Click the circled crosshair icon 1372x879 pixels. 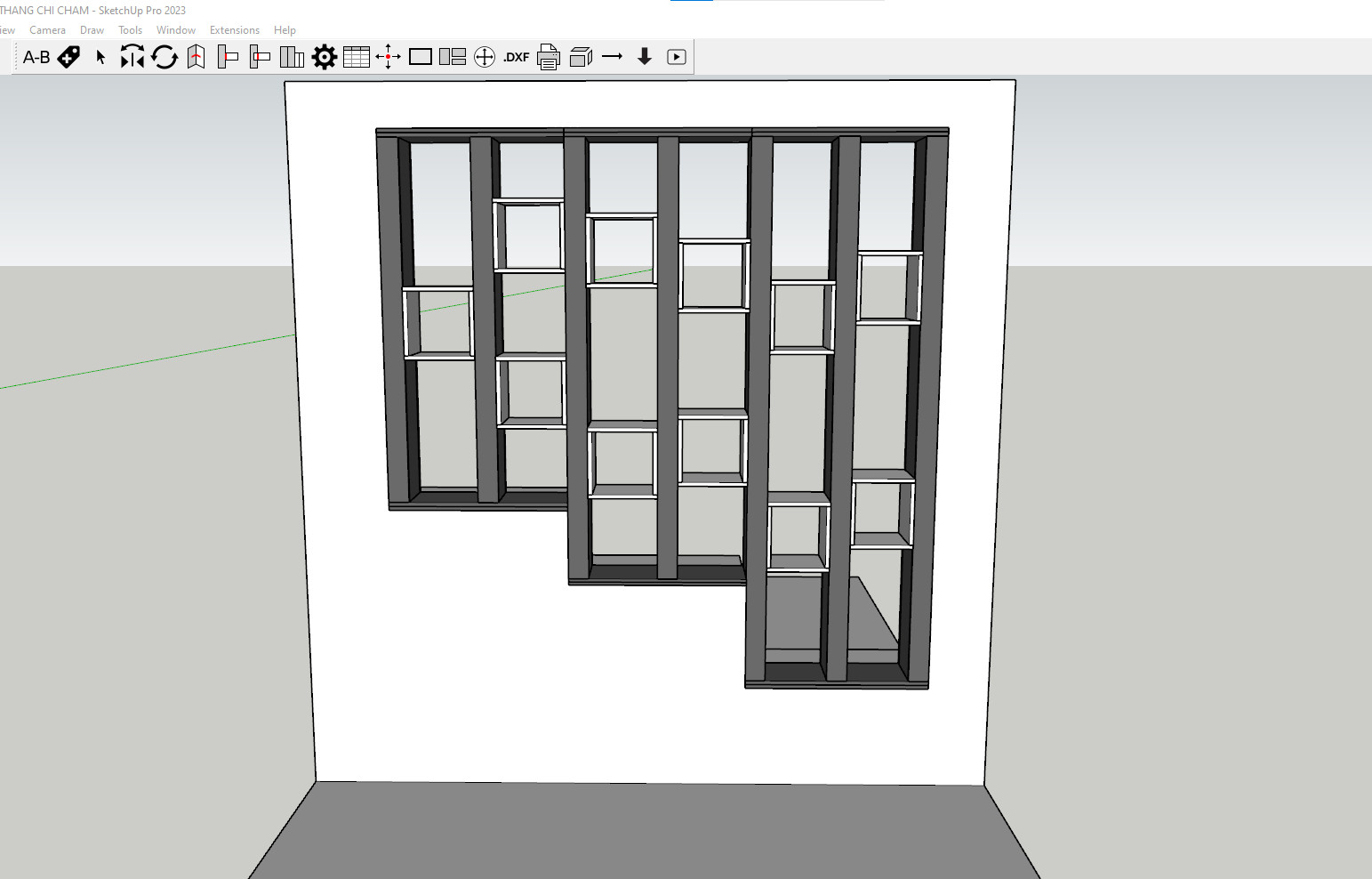(485, 57)
